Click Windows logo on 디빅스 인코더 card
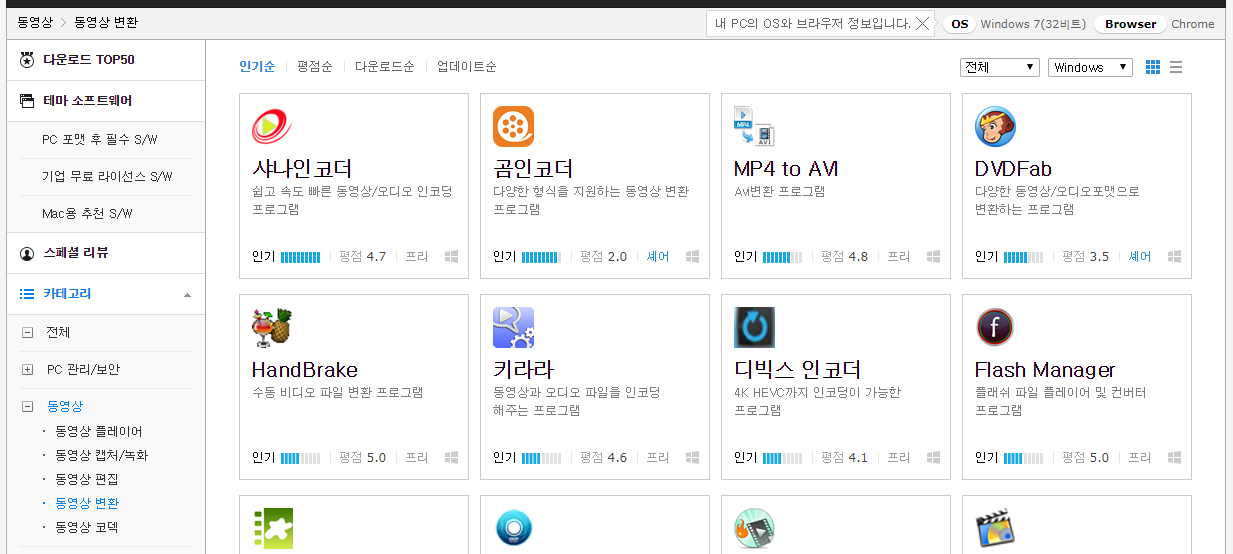1233x554 pixels. tap(934, 458)
